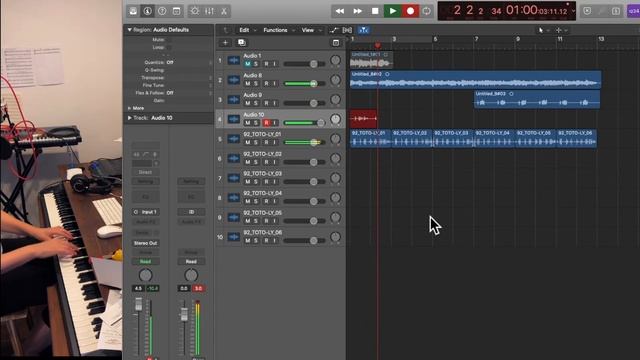Click the Fast Forward transport button
This screenshot has width=640, height=360.
tap(358, 11)
